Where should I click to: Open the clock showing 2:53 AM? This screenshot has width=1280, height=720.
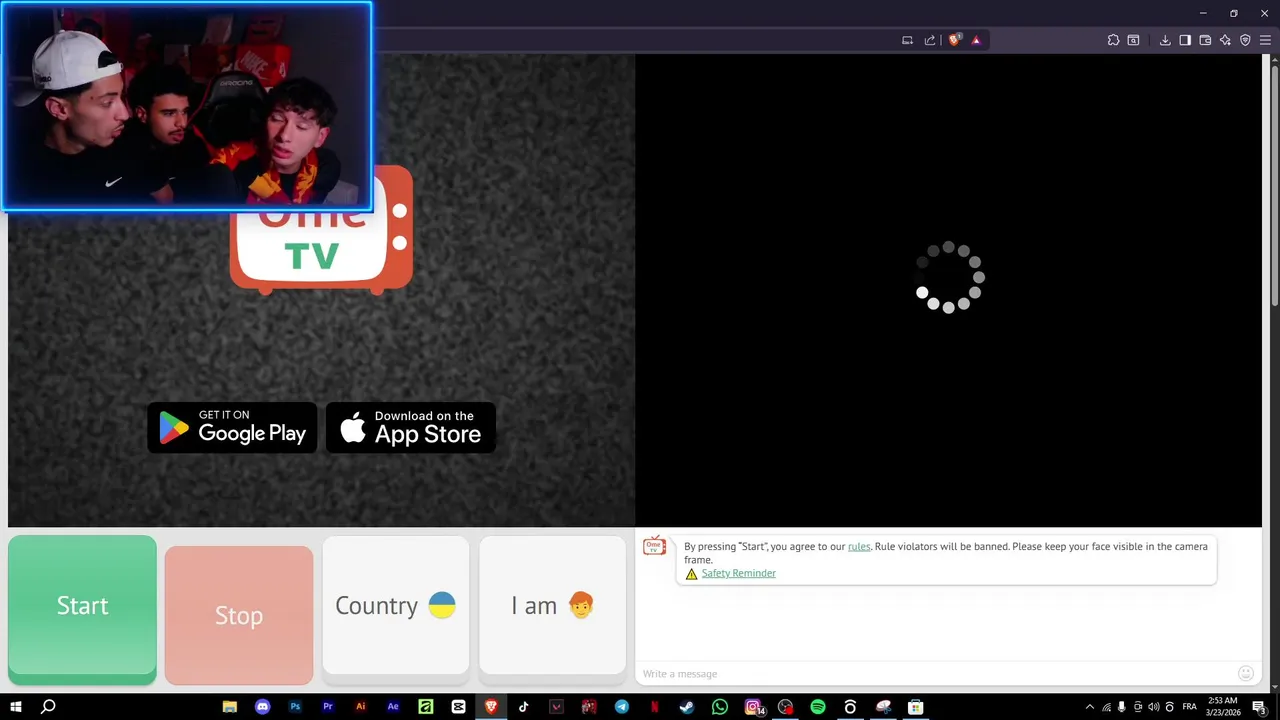coord(1224,707)
